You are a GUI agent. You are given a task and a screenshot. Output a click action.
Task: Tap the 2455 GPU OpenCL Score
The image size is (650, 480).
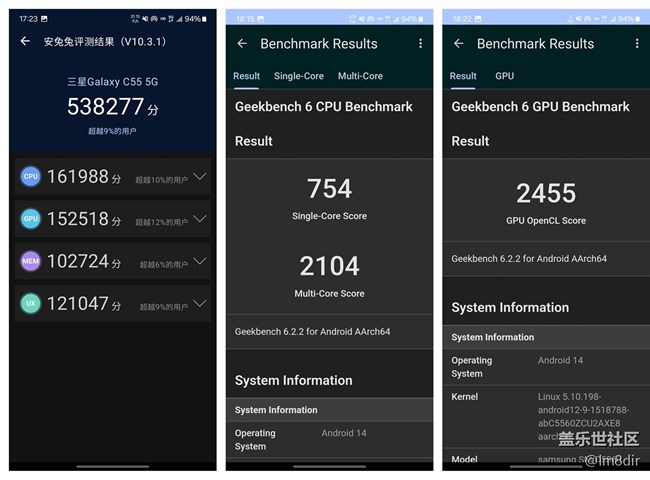(546, 193)
